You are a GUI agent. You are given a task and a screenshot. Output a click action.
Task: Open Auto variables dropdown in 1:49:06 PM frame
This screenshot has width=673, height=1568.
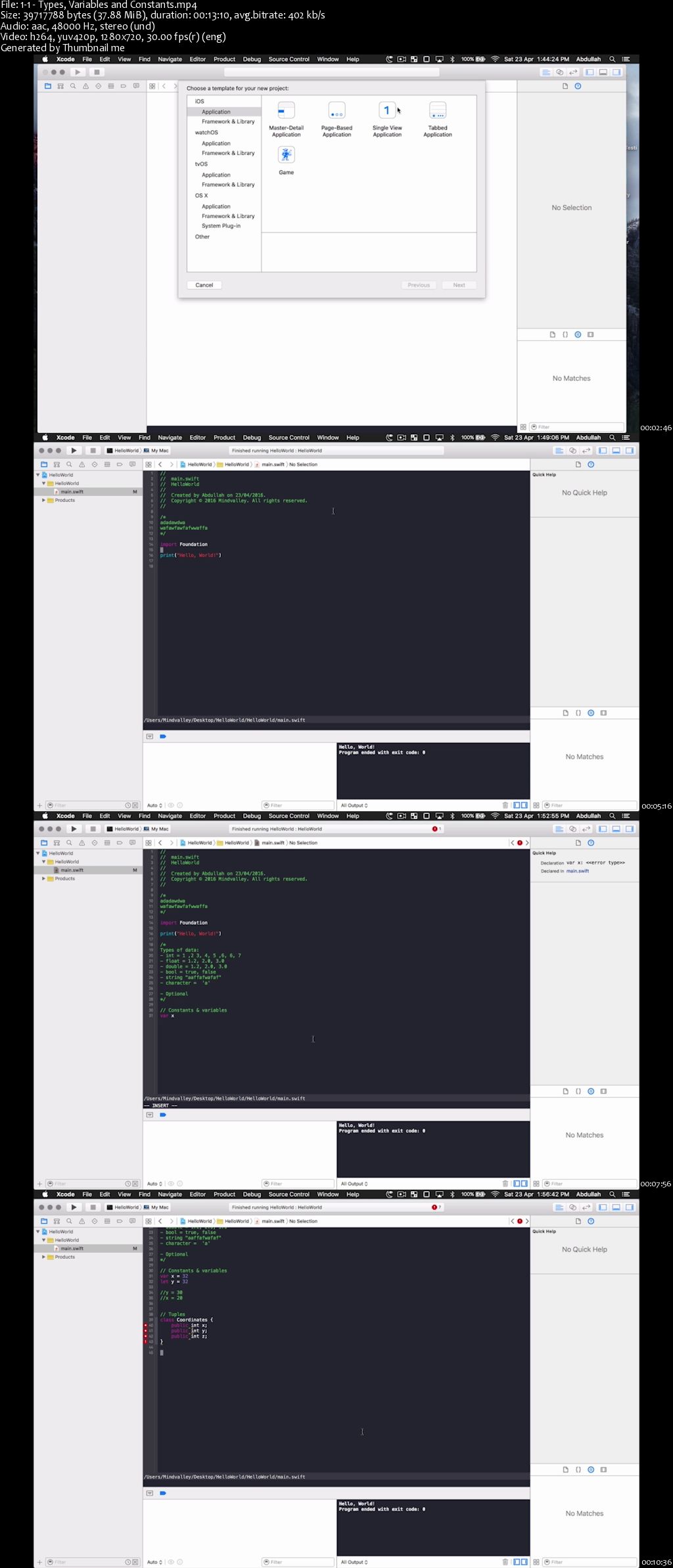(154, 805)
